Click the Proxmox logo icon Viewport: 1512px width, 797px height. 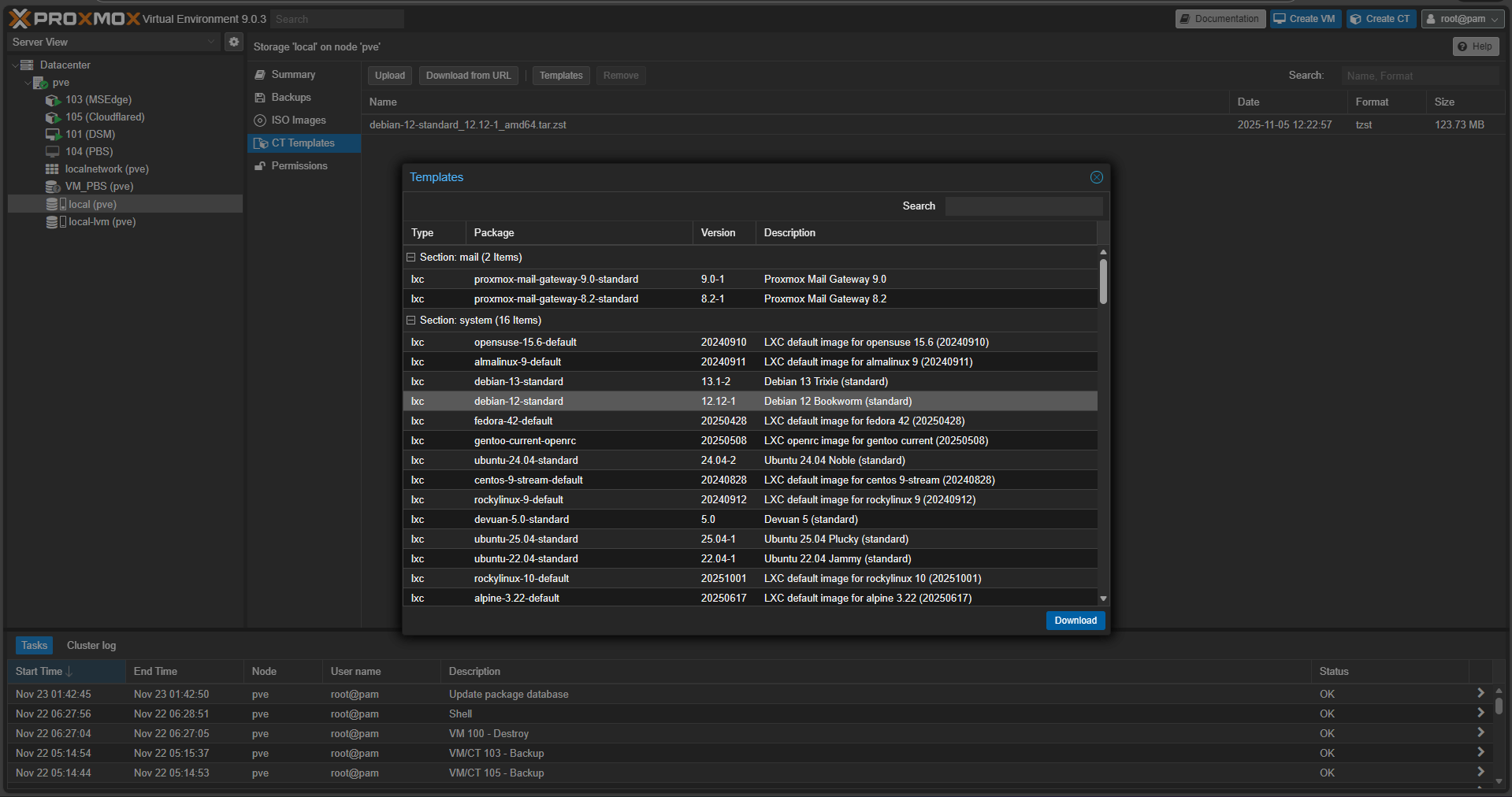tap(20, 19)
